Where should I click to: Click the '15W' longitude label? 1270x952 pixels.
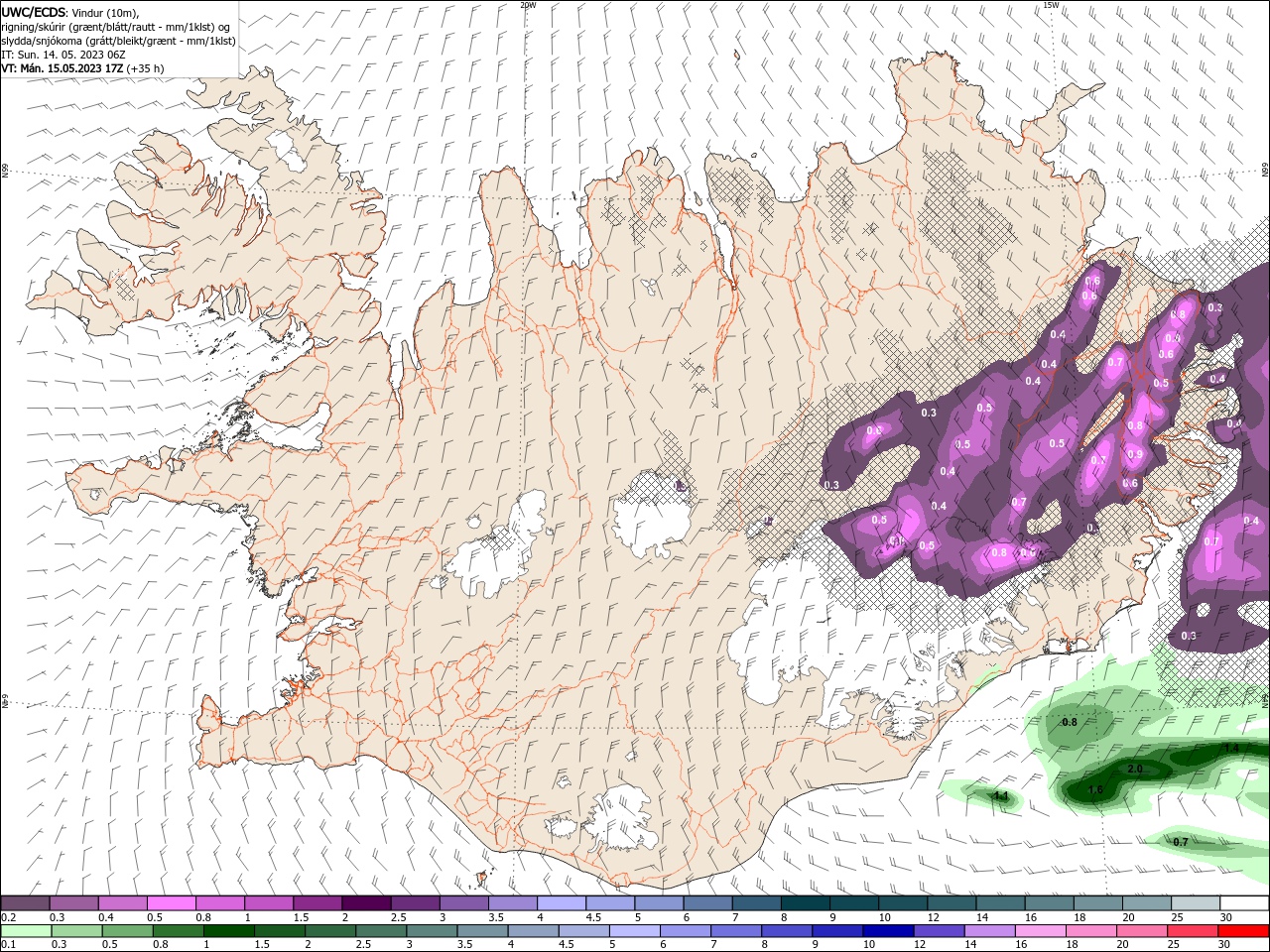(1051, 5)
